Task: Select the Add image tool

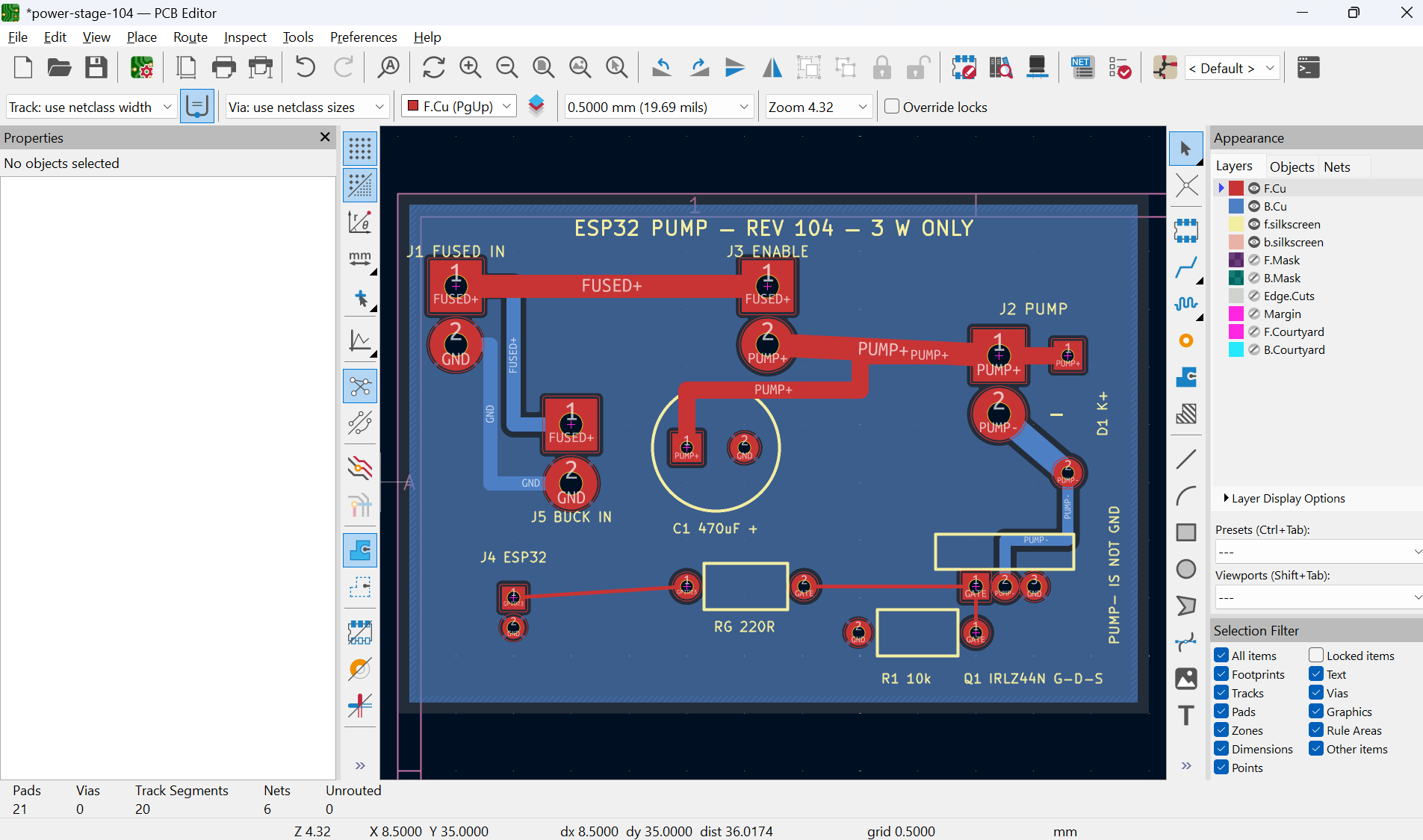Action: pos(1186,679)
